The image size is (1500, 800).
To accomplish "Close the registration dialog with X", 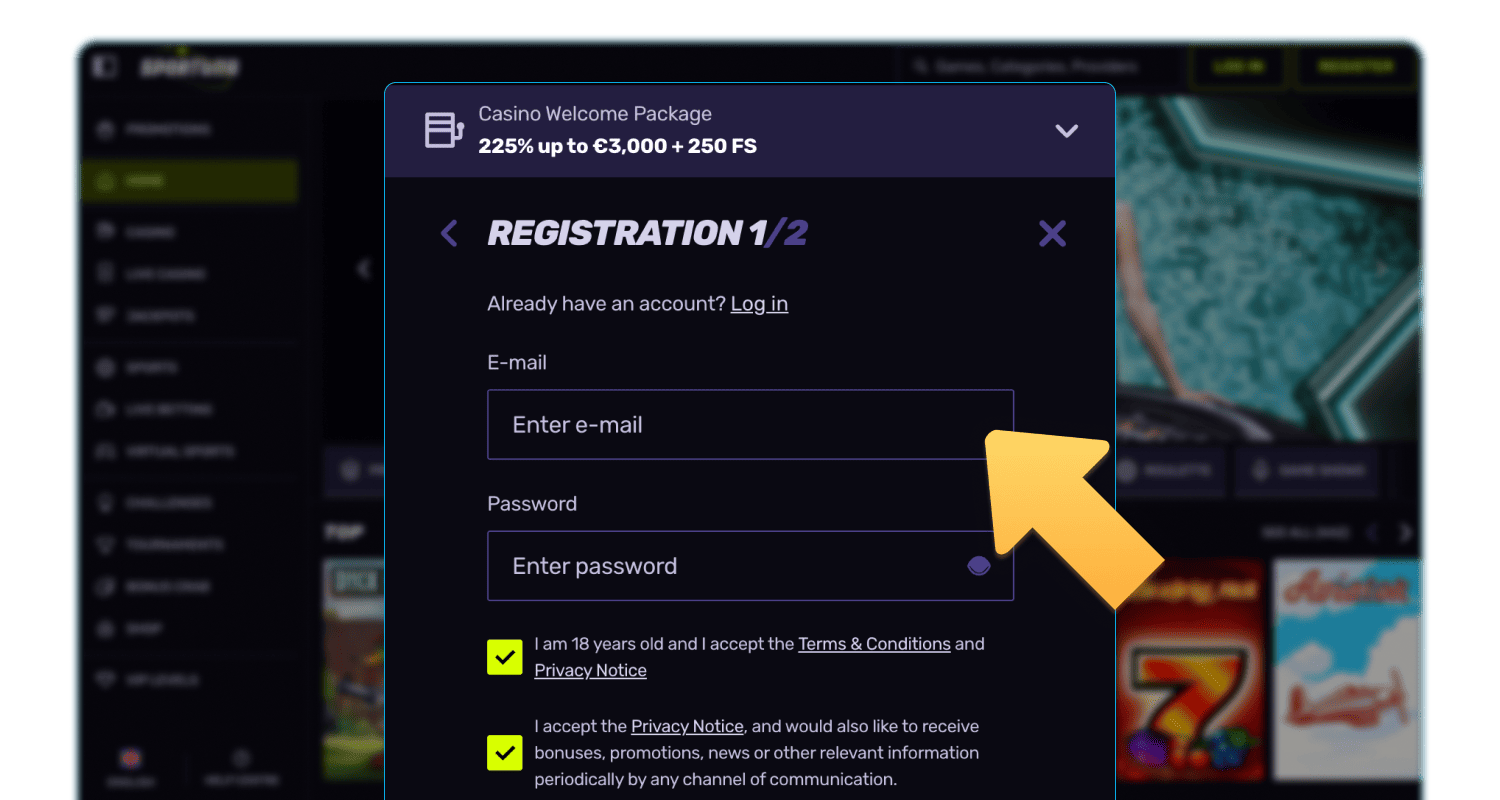I will [x=1052, y=234].
